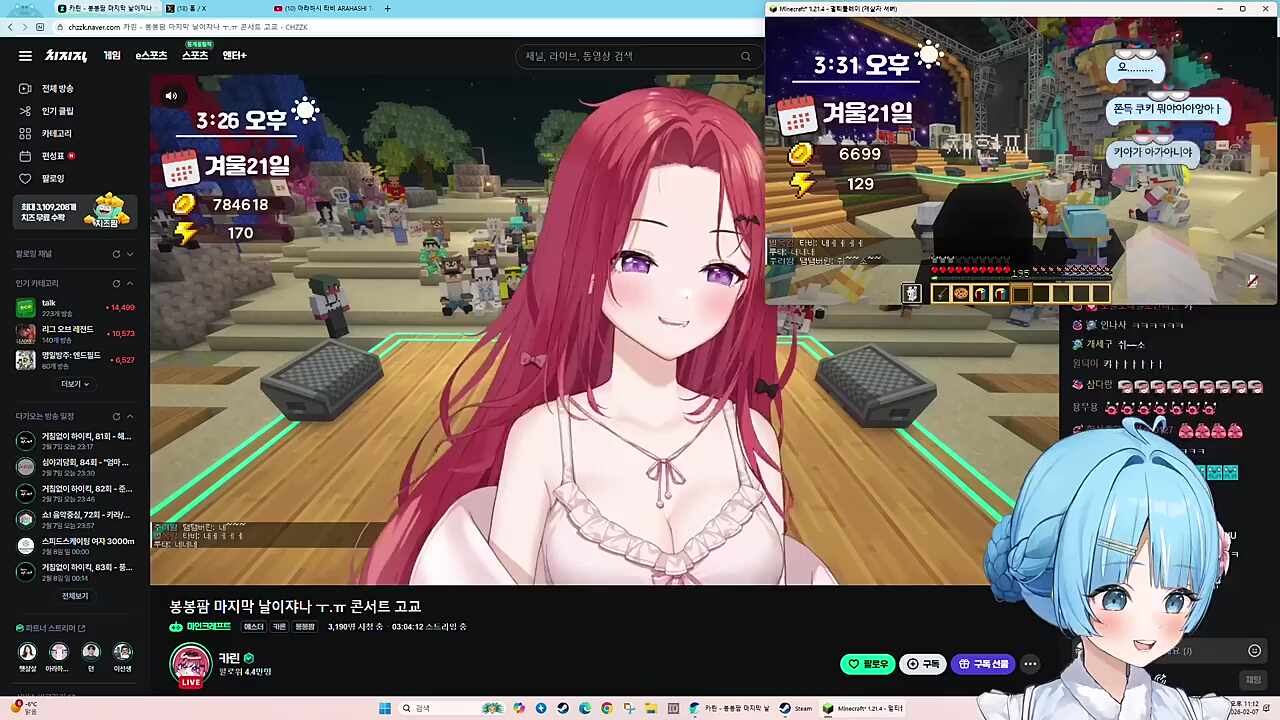Image resolution: width=1280 pixels, height=720 pixels.
Task: Open 전체 방송 in the sidebar
Action: point(57,89)
